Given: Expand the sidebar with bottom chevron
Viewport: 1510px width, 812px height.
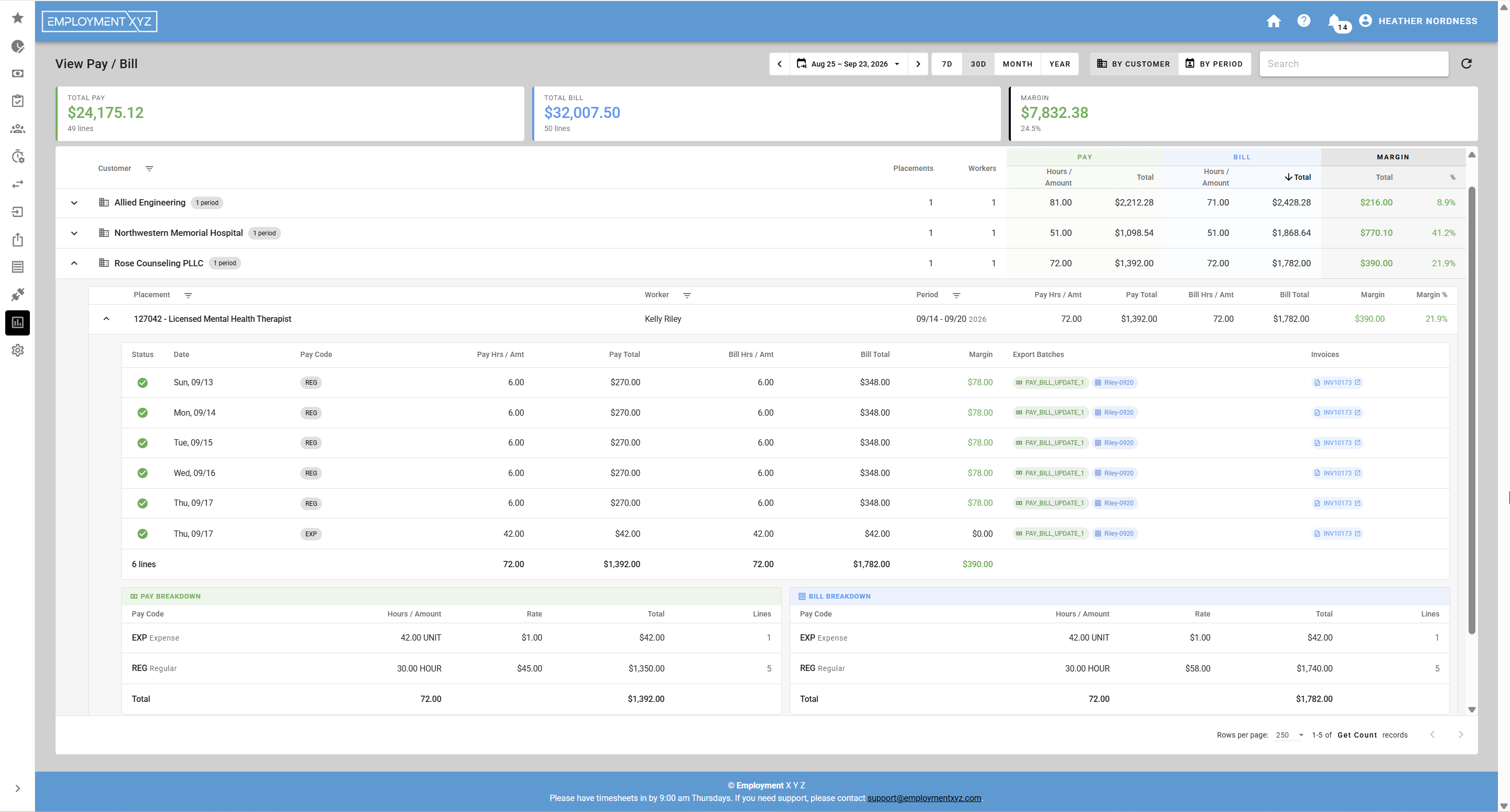Looking at the screenshot, I should click(18, 788).
